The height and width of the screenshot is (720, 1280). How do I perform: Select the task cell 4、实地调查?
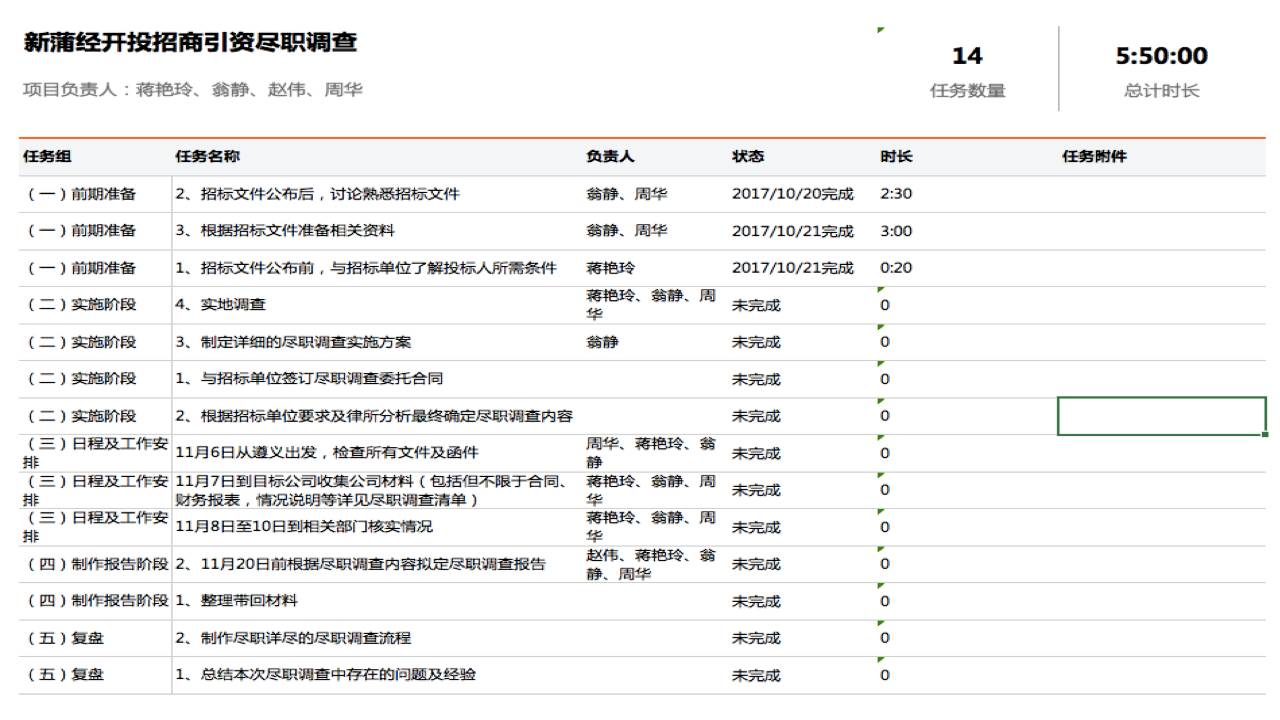coord(220,305)
